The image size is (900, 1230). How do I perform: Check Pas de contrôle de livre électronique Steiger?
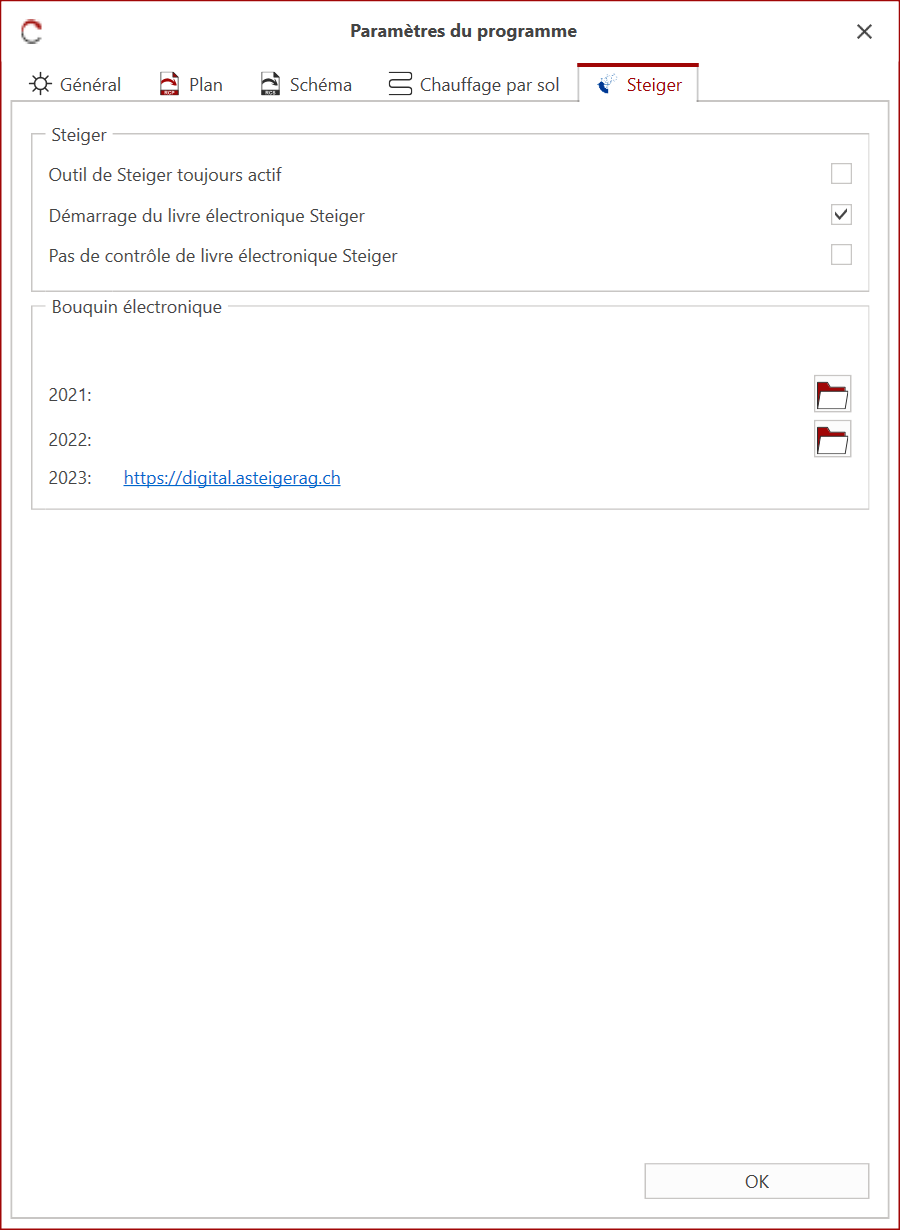tap(841, 255)
